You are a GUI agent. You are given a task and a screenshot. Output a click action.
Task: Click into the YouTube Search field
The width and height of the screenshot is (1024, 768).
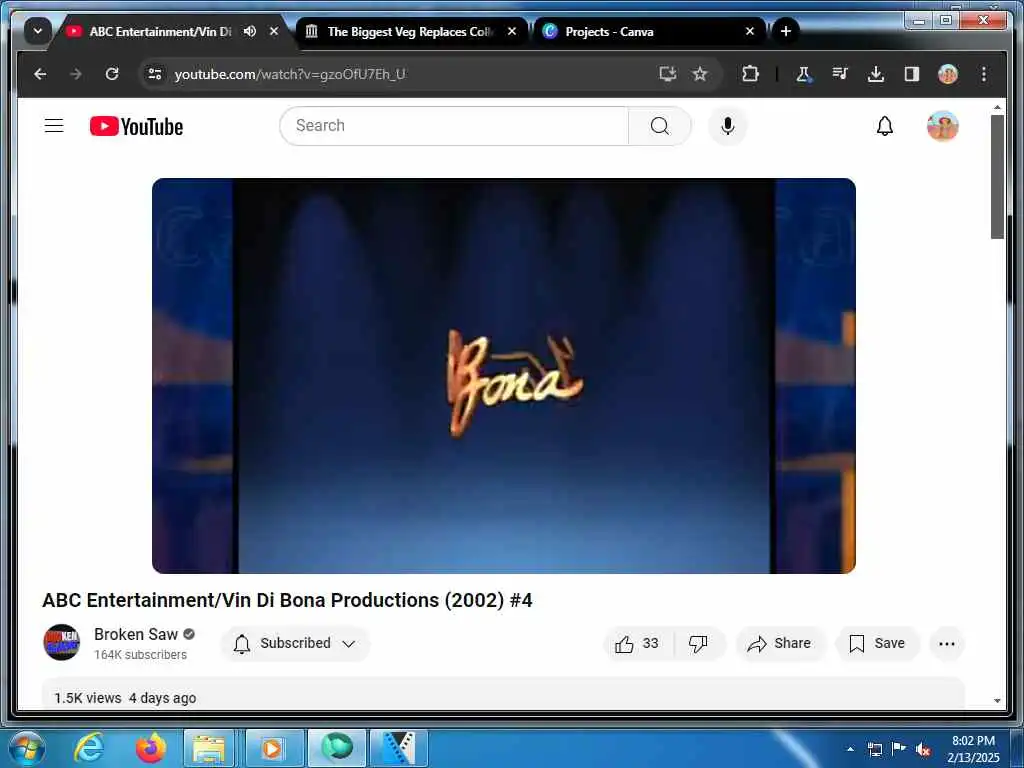click(x=454, y=125)
